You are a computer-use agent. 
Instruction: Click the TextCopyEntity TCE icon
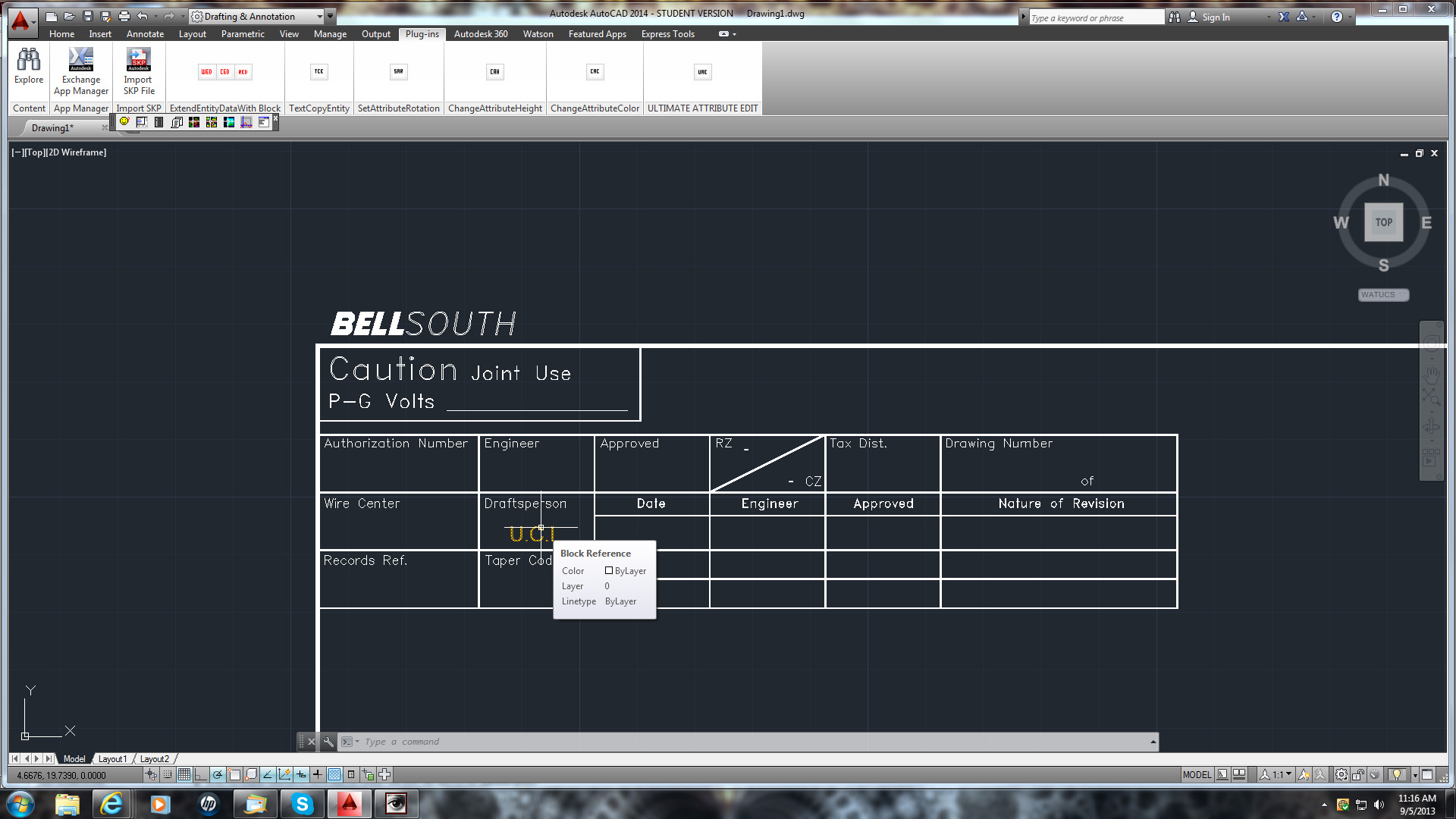click(318, 72)
